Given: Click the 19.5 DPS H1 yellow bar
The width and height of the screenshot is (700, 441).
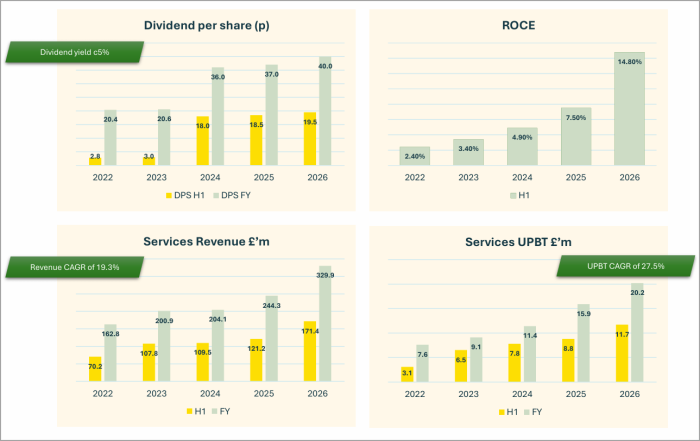Looking at the screenshot, I should coord(310,139).
